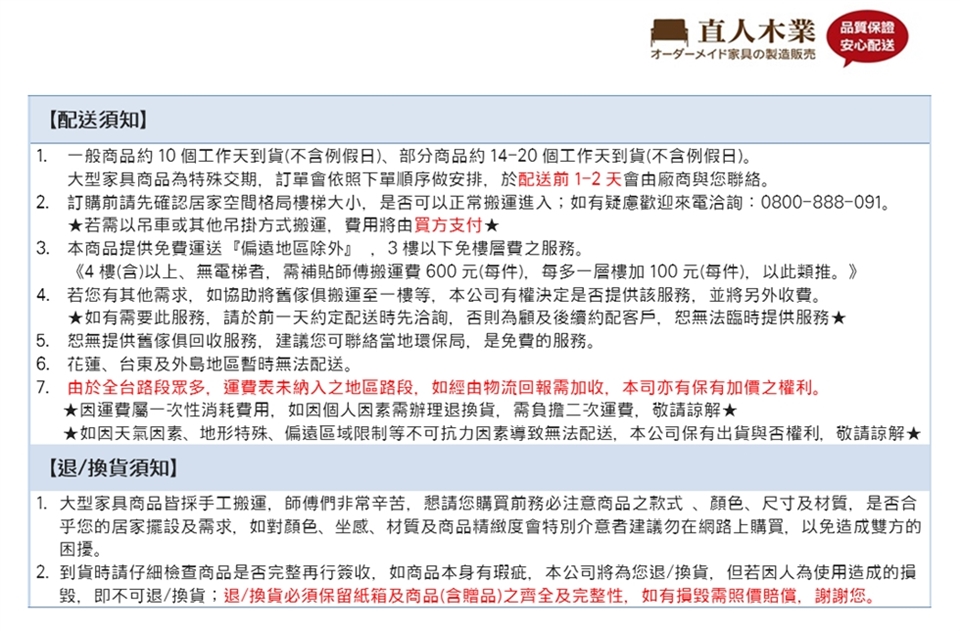Click the delivery line about 一般商品約 10 個工作天
Viewport: 960px width, 631px height.
(x=410, y=157)
